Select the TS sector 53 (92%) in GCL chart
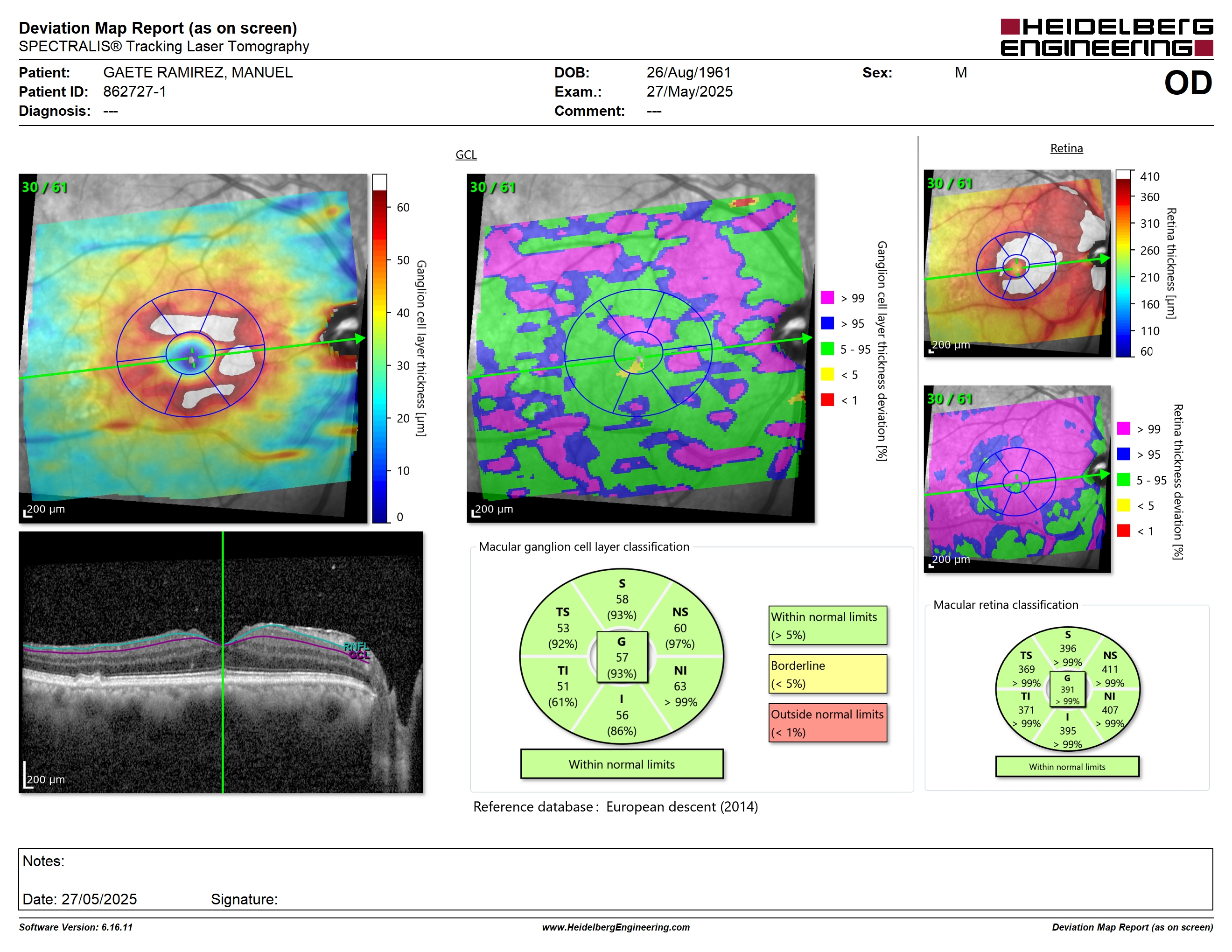The height and width of the screenshot is (952, 1232). [562, 628]
